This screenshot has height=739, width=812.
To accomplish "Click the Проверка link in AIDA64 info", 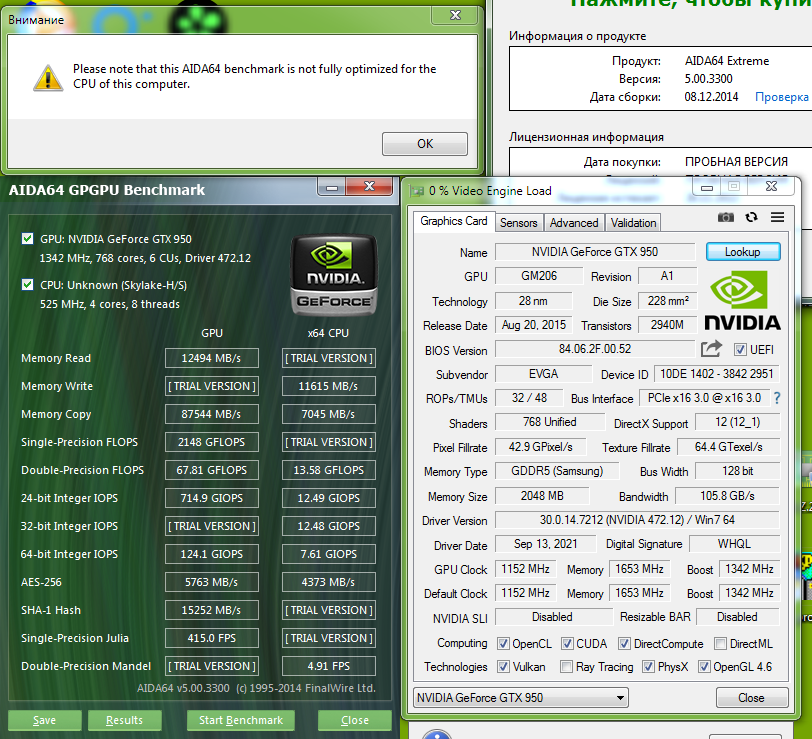I will (x=781, y=97).
